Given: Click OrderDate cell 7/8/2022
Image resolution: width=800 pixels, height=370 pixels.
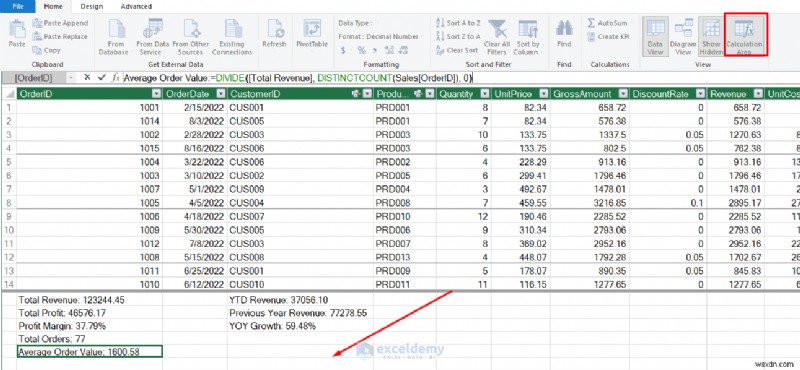Looking at the screenshot, I should [x=195, y=243].
